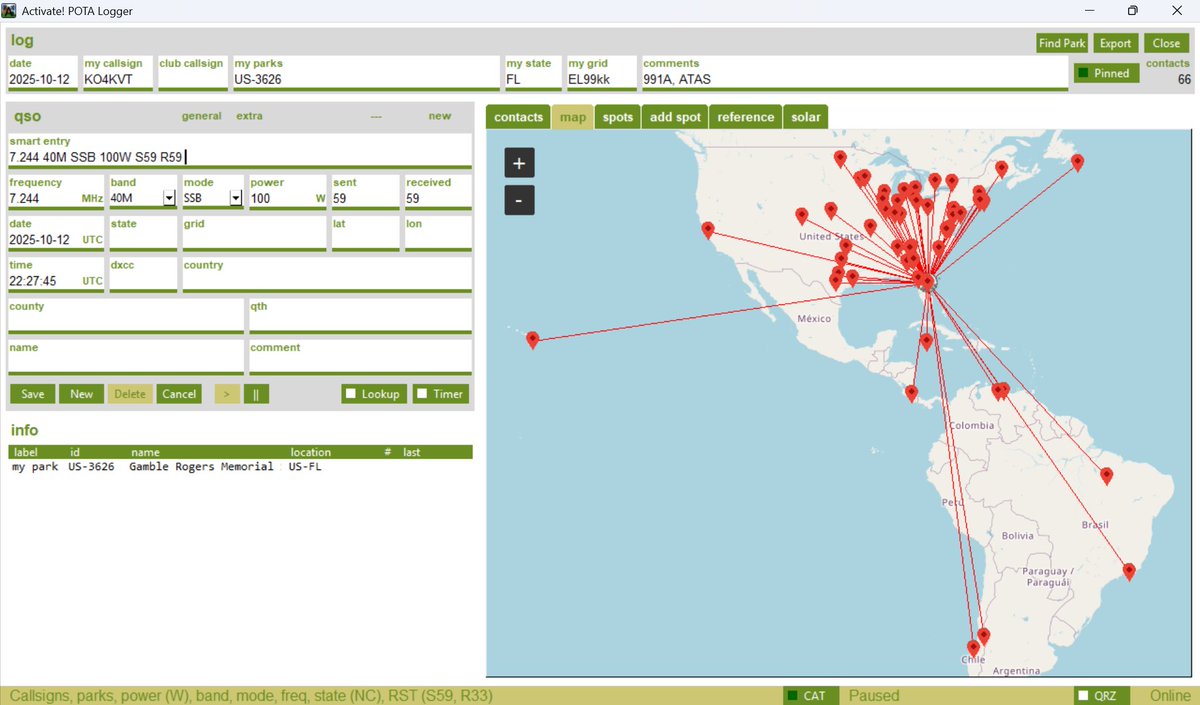
Task: Click the Delete button
Action: (130, 394)
